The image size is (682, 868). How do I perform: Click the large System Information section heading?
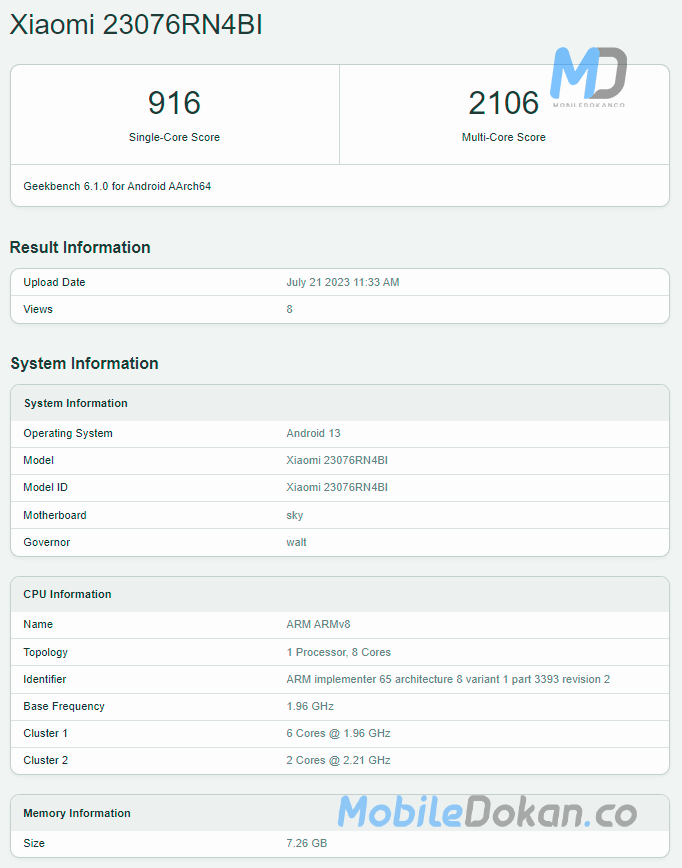[x=84, y=364]
